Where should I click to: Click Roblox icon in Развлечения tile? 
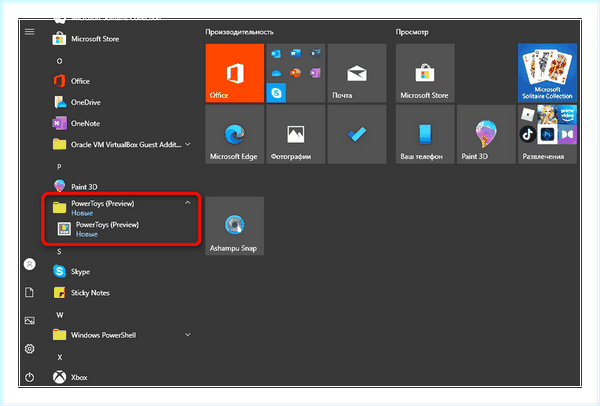pyautogui.click(x=528, y=114)
